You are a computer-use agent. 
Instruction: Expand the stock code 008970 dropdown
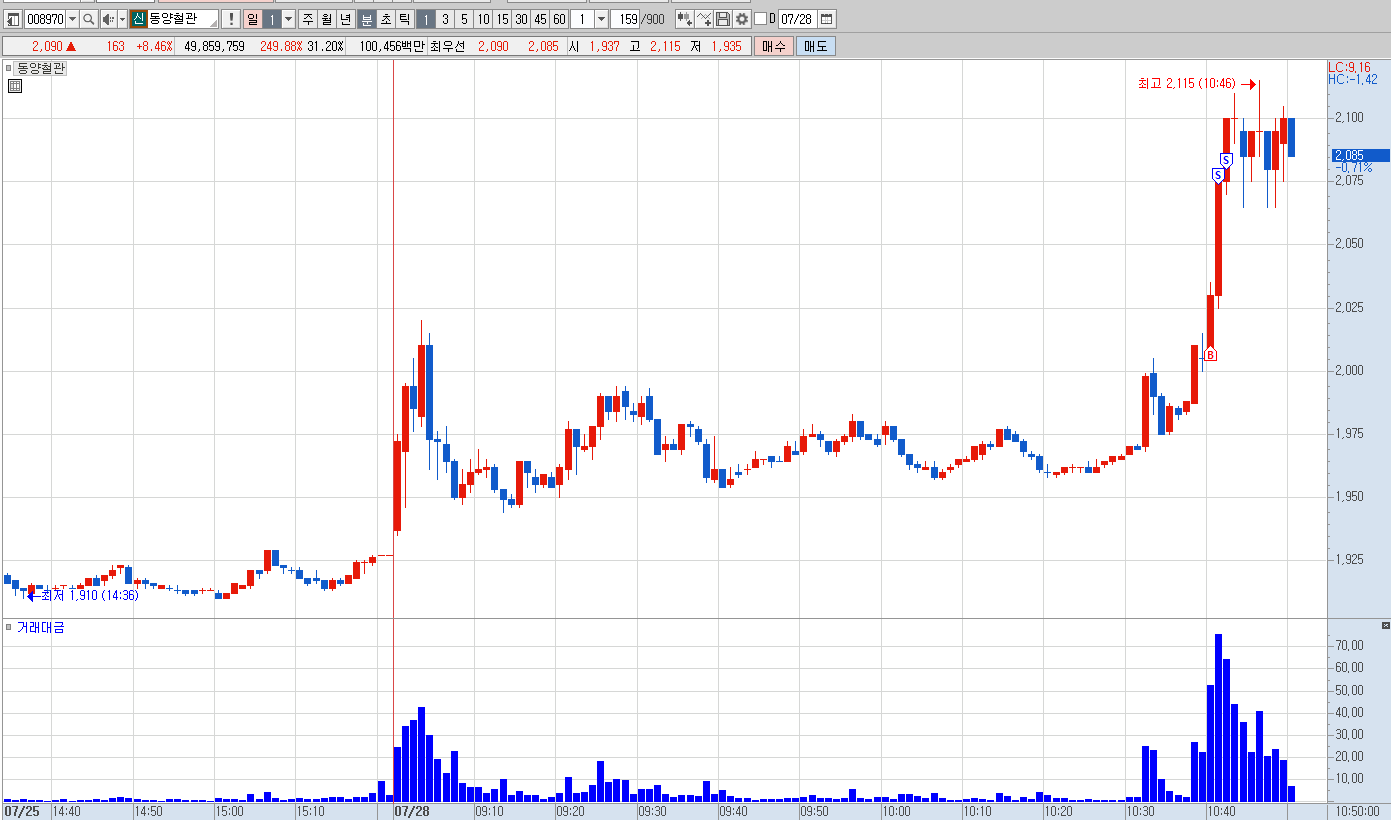72,19
